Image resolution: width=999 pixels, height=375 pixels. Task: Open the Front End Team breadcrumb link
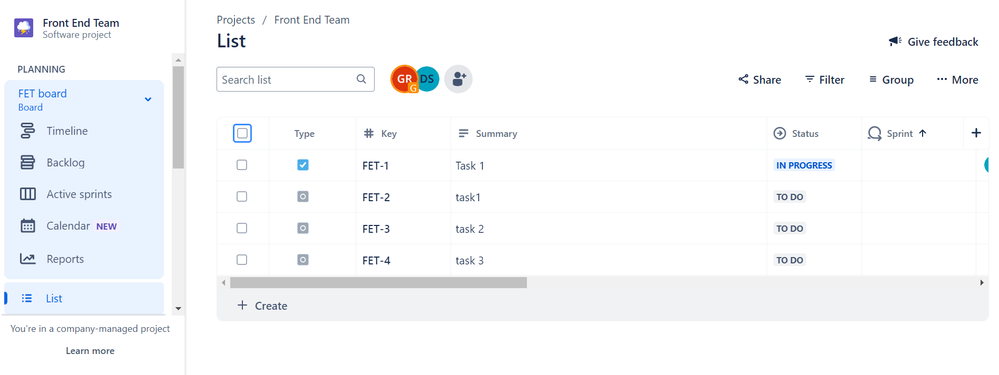coord(312,20)
